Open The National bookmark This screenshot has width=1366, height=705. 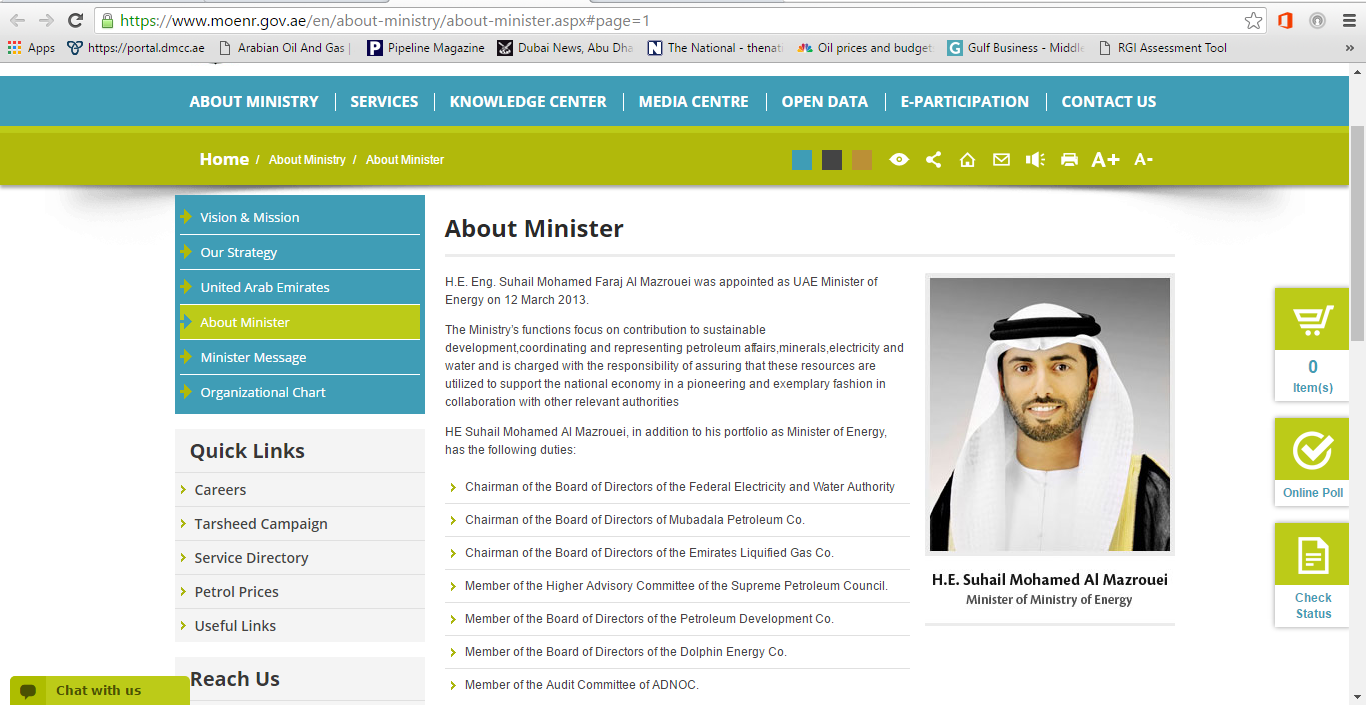tap(715, 48)
